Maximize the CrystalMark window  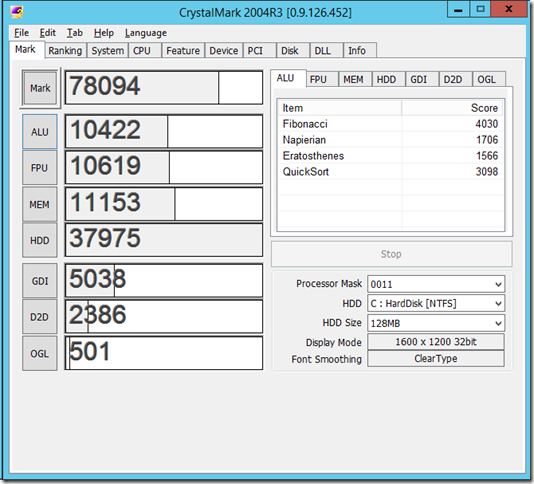click(x=480, y=10)
